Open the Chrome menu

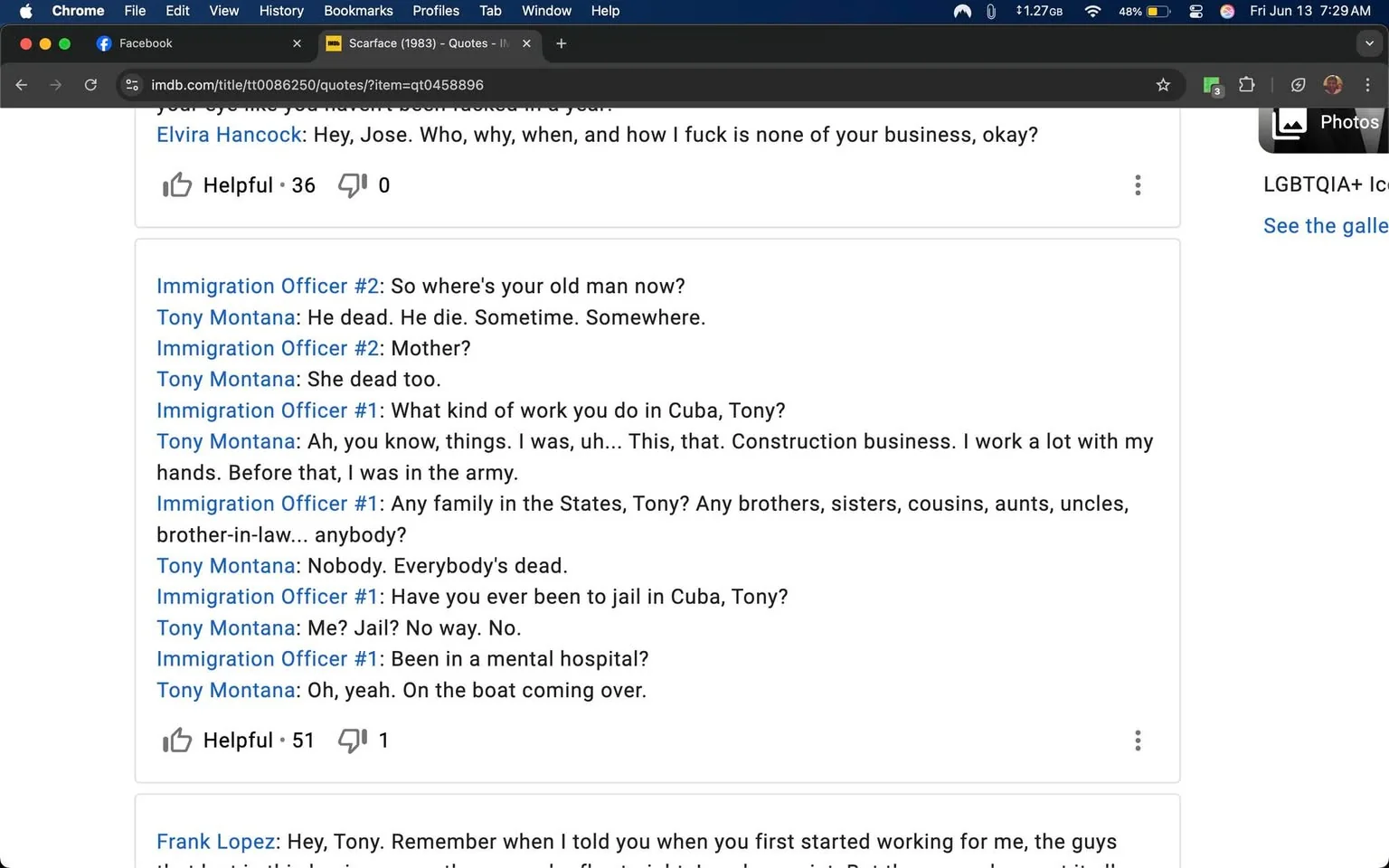click(78, 11)
